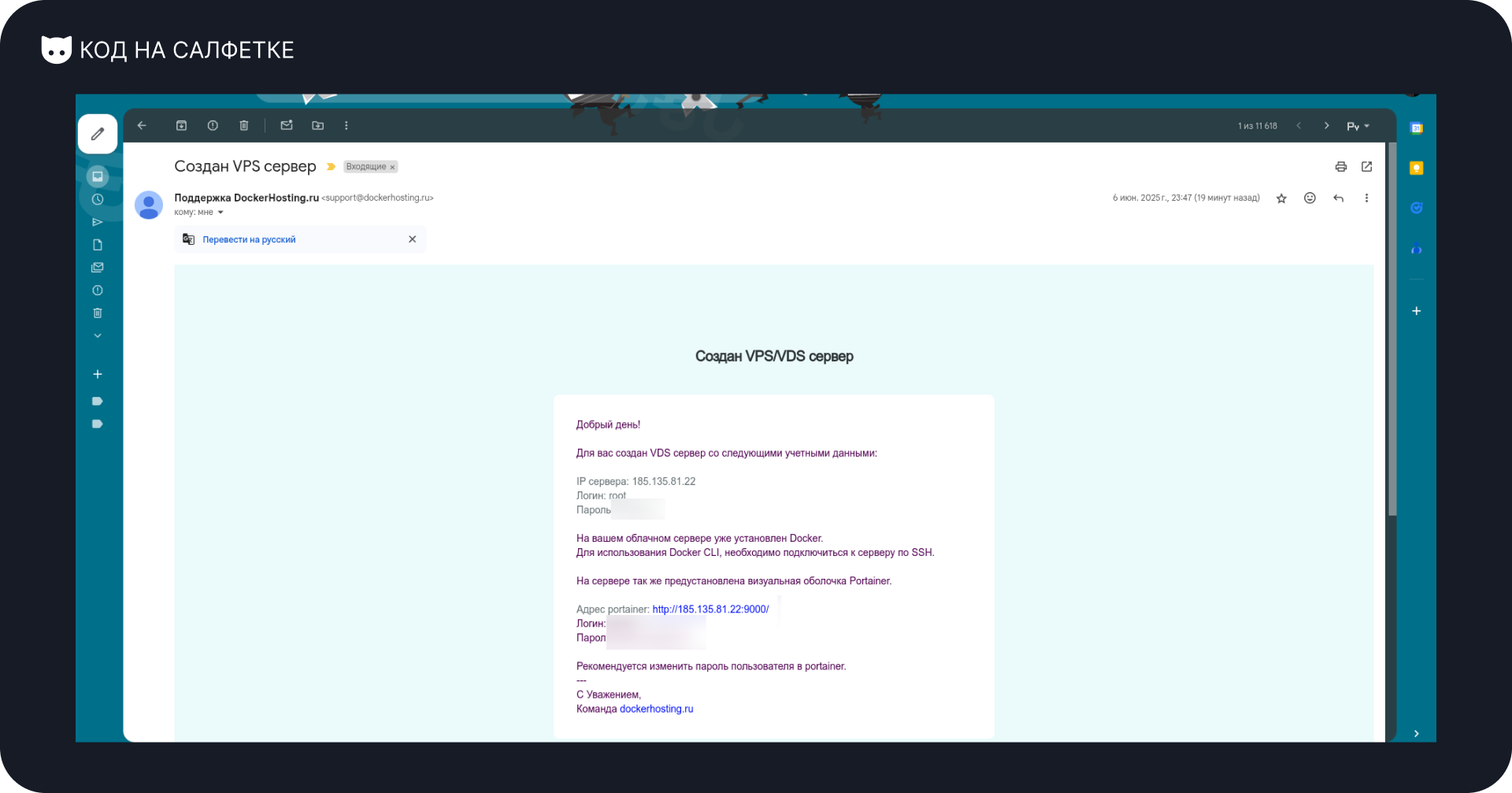Report this email as spam
This screenshot has width=1512, height=793.
pyautogui.click(x=213, y=125)
